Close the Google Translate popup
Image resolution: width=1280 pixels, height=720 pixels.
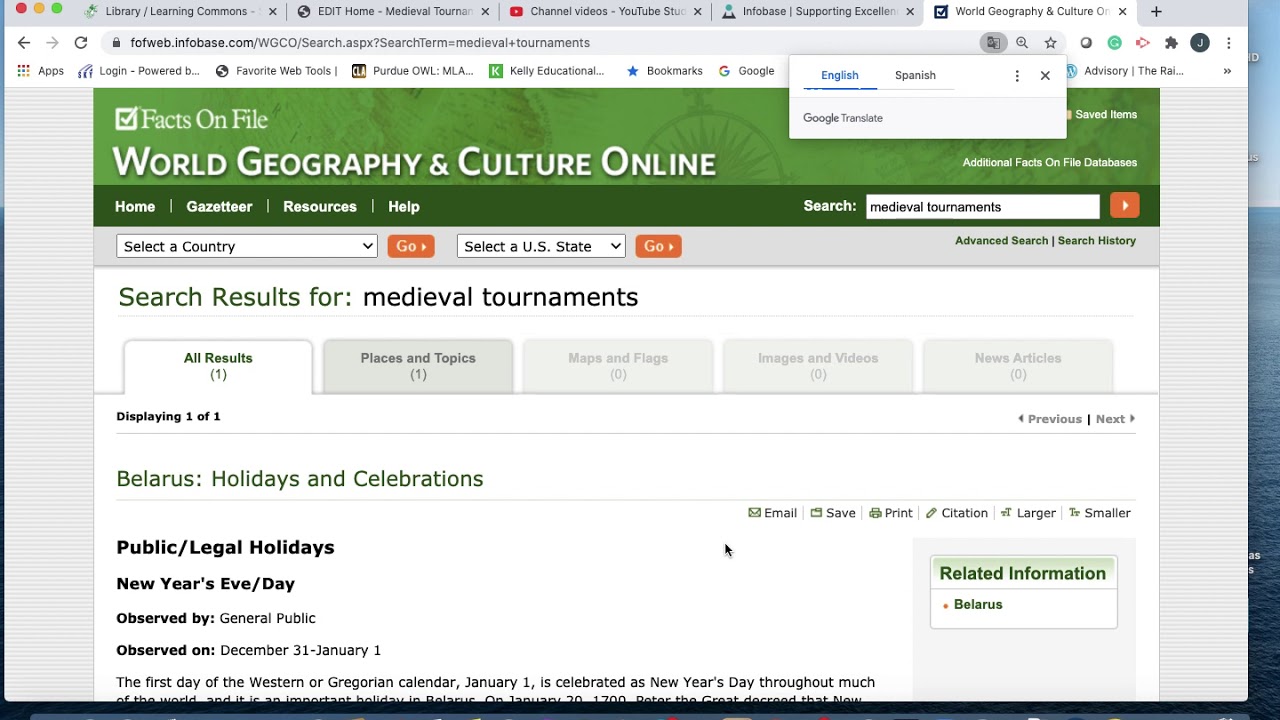[1045, 76]
